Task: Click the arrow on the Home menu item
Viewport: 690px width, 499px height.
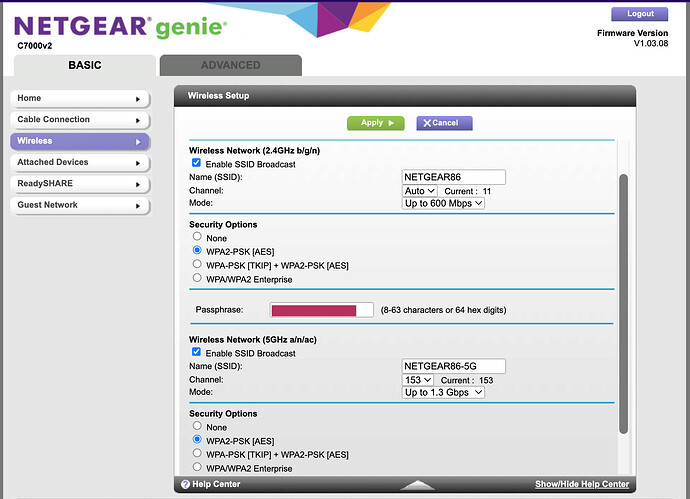Action: tap(138, 99)
